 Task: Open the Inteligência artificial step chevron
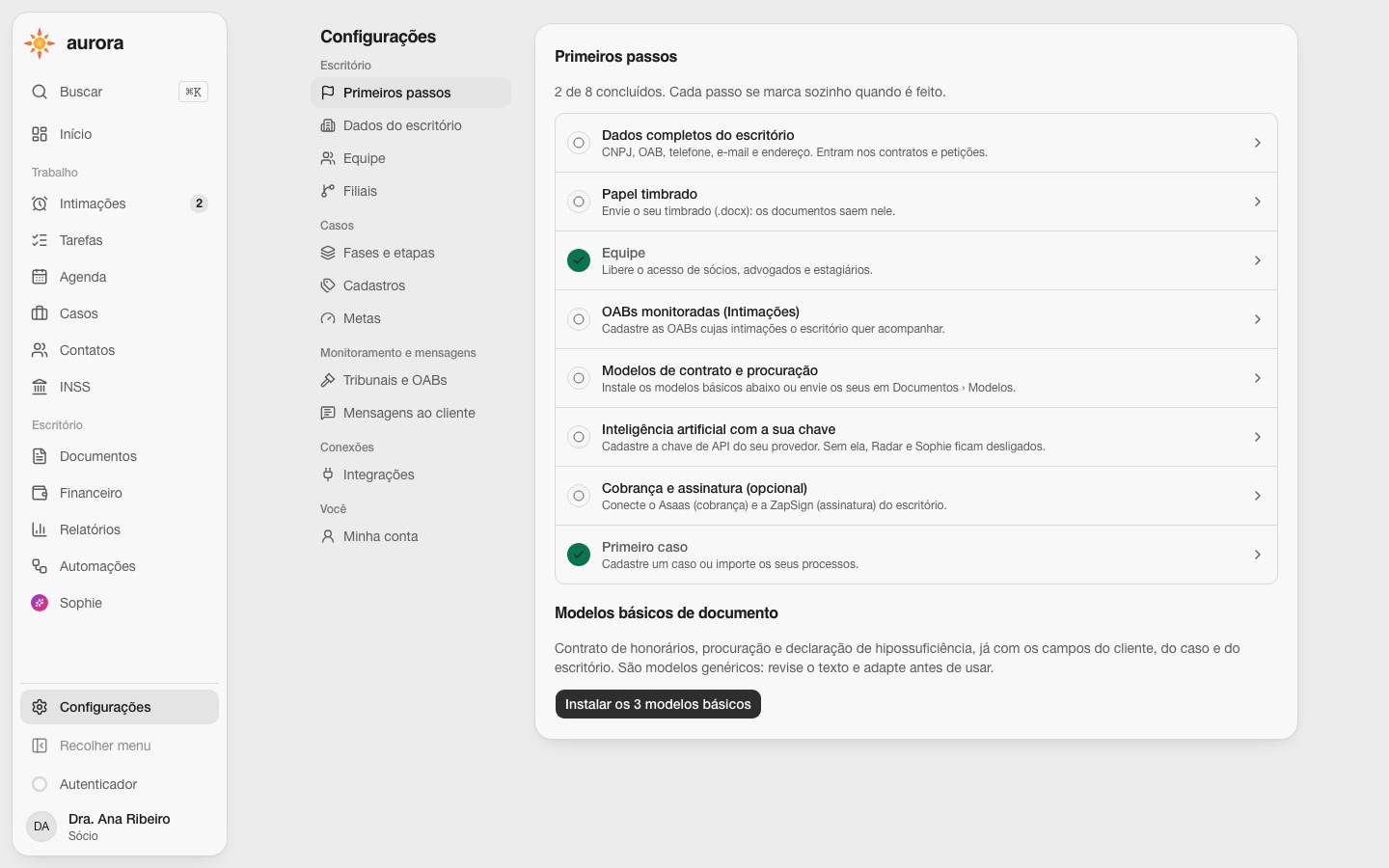pos(1258,437)
